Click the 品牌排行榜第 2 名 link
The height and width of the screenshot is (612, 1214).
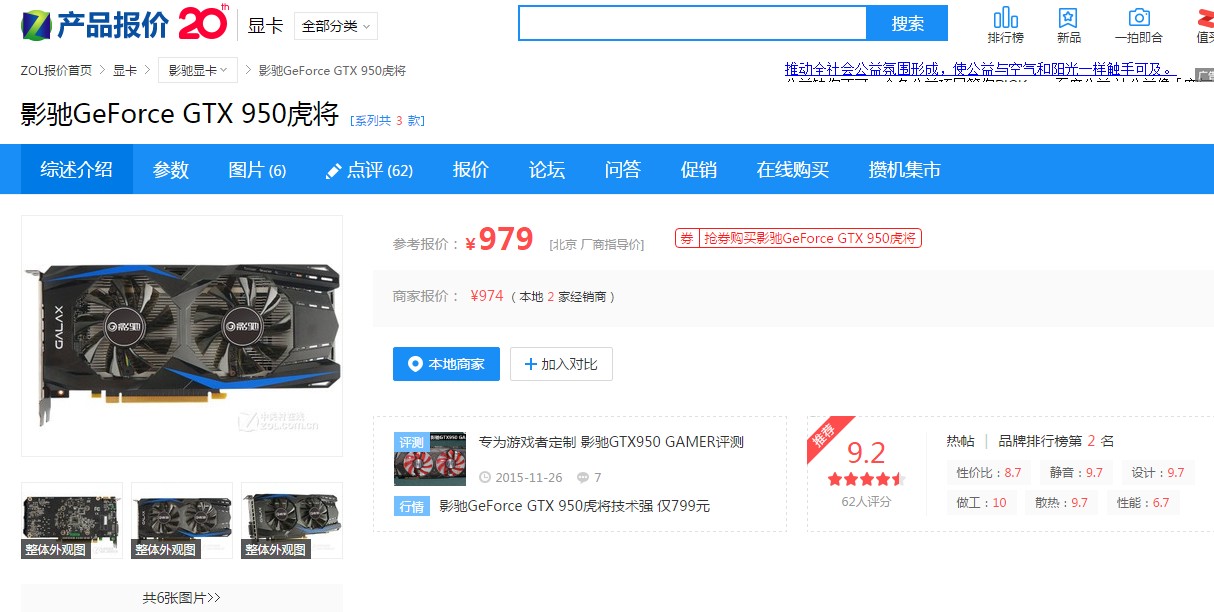tap(1056, 441)
